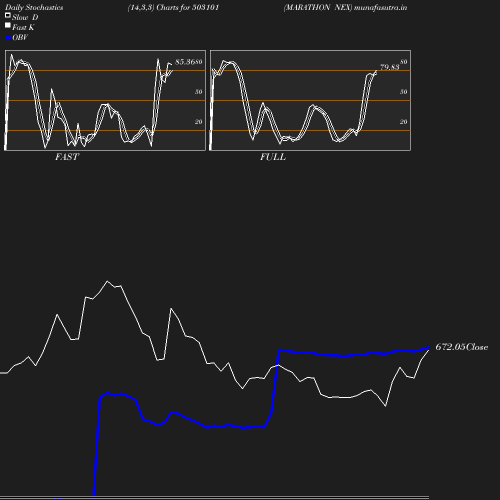This screenshot has height=500, width=500.
Task: Click the blue OBV legend swatch
Action: click(8, 38)
